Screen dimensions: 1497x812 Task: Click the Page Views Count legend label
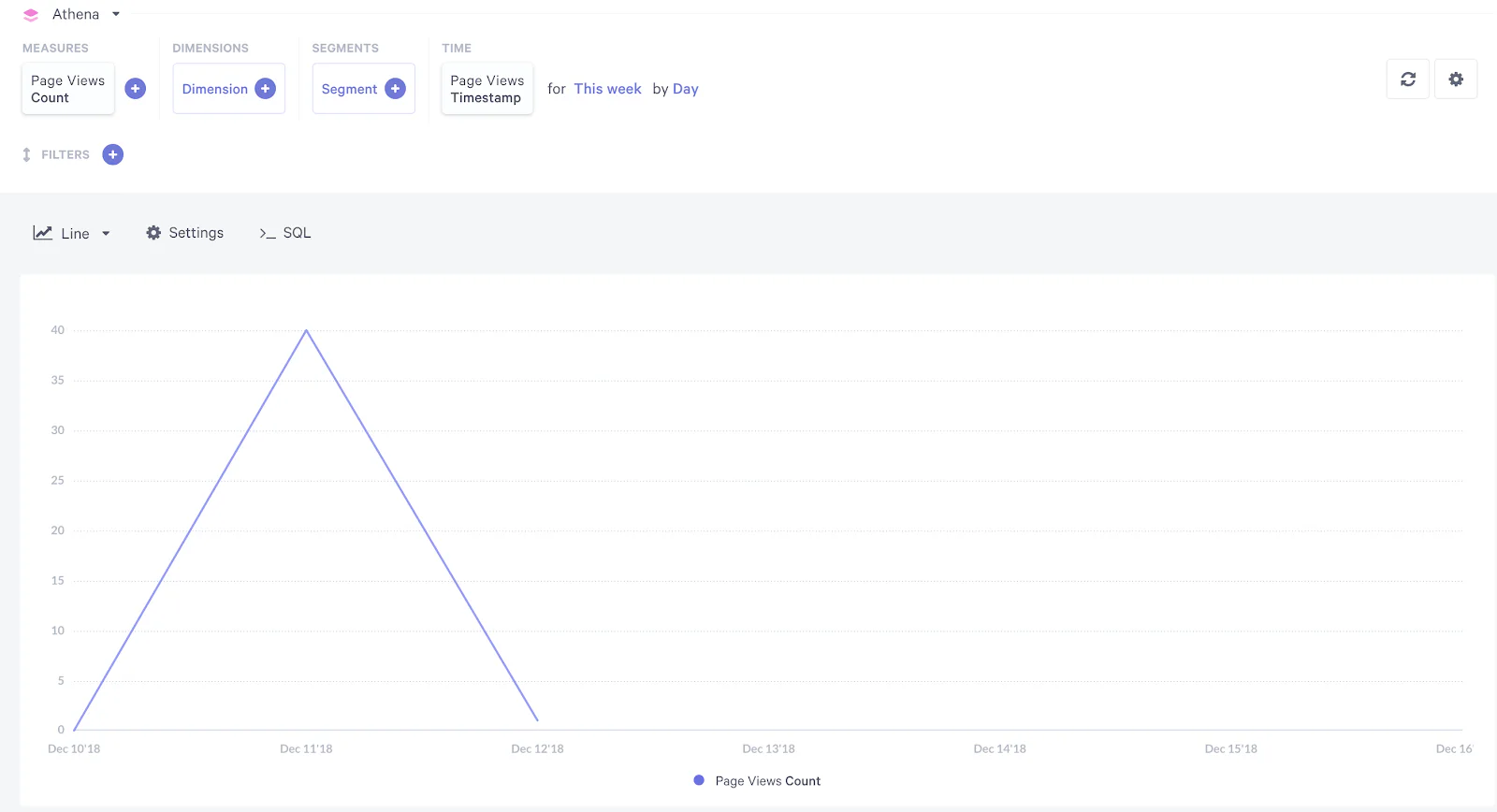768,781
